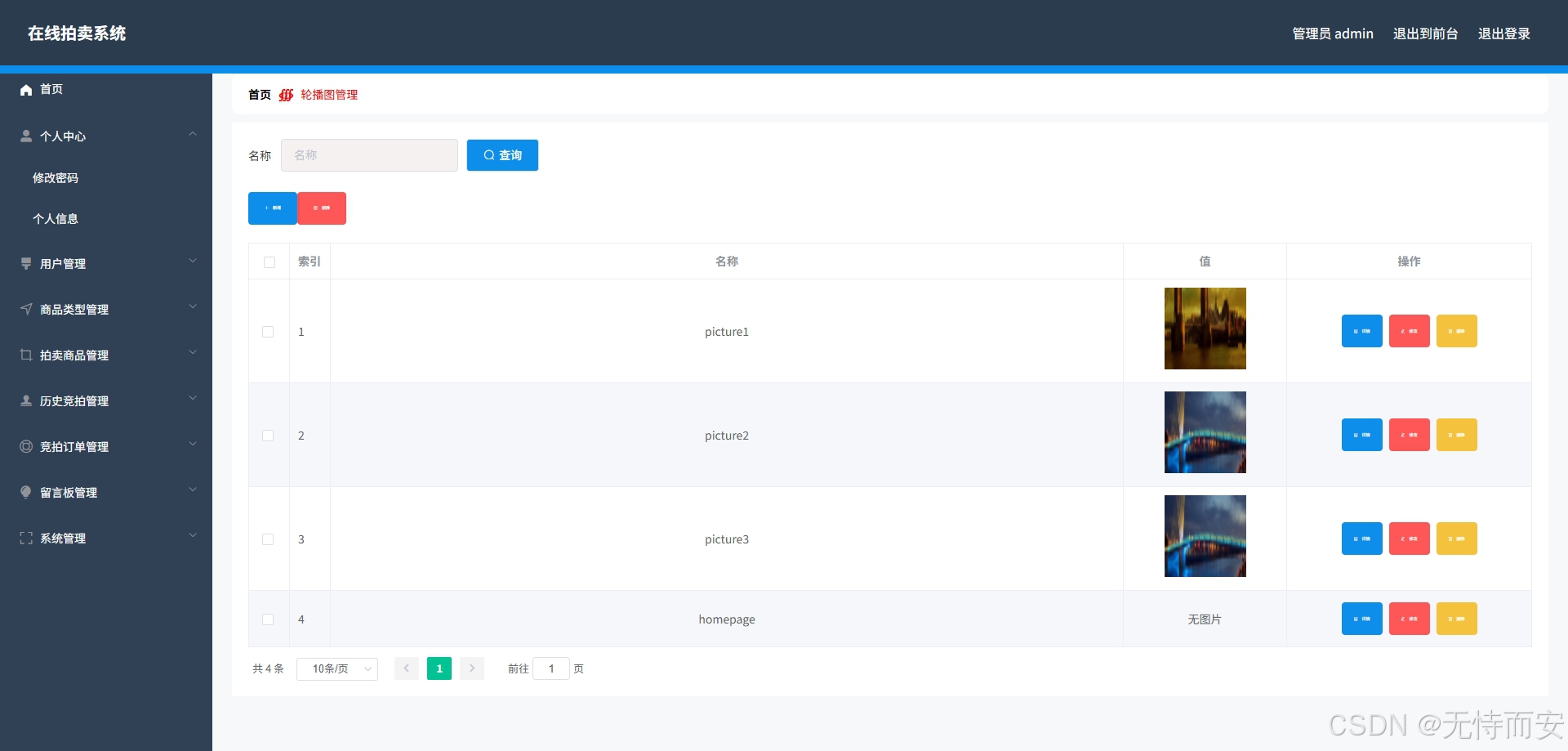Check the box for picture1 row
Screen dimensions: 1568x751
click(268, 332)
